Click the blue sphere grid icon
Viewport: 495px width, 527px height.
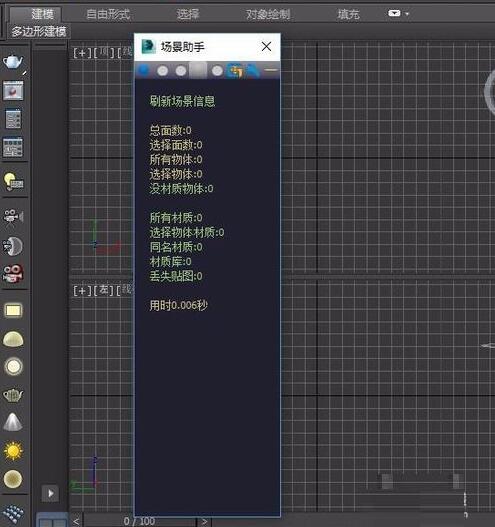coord(13,513)
